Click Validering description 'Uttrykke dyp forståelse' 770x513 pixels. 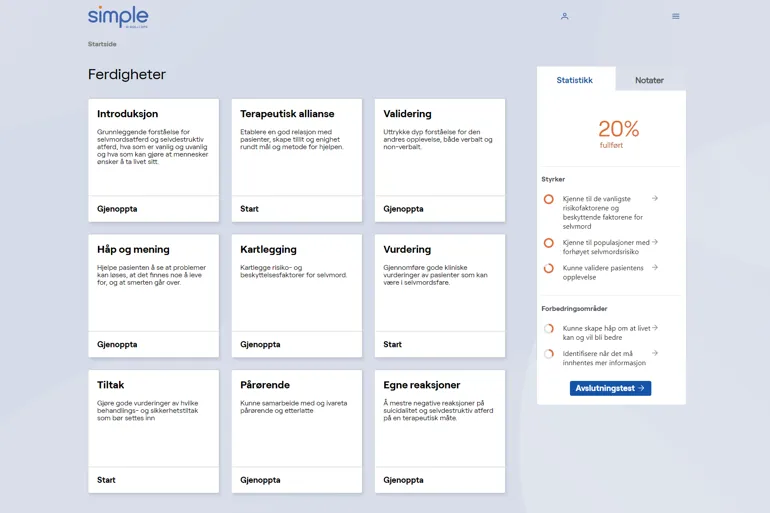click(x=438, y=139)
